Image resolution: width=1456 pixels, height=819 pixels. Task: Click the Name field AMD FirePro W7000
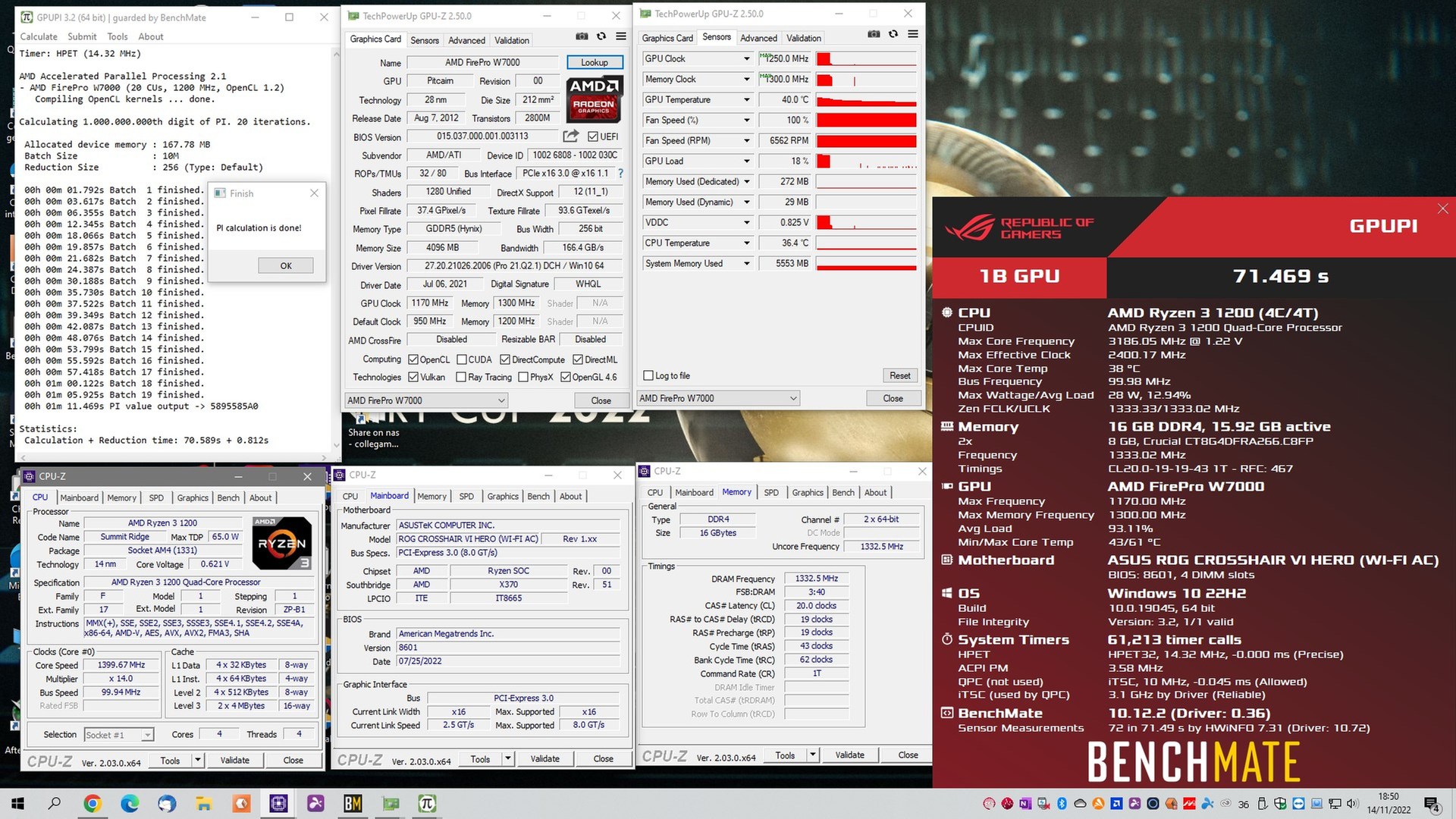[x=482, y=62]
